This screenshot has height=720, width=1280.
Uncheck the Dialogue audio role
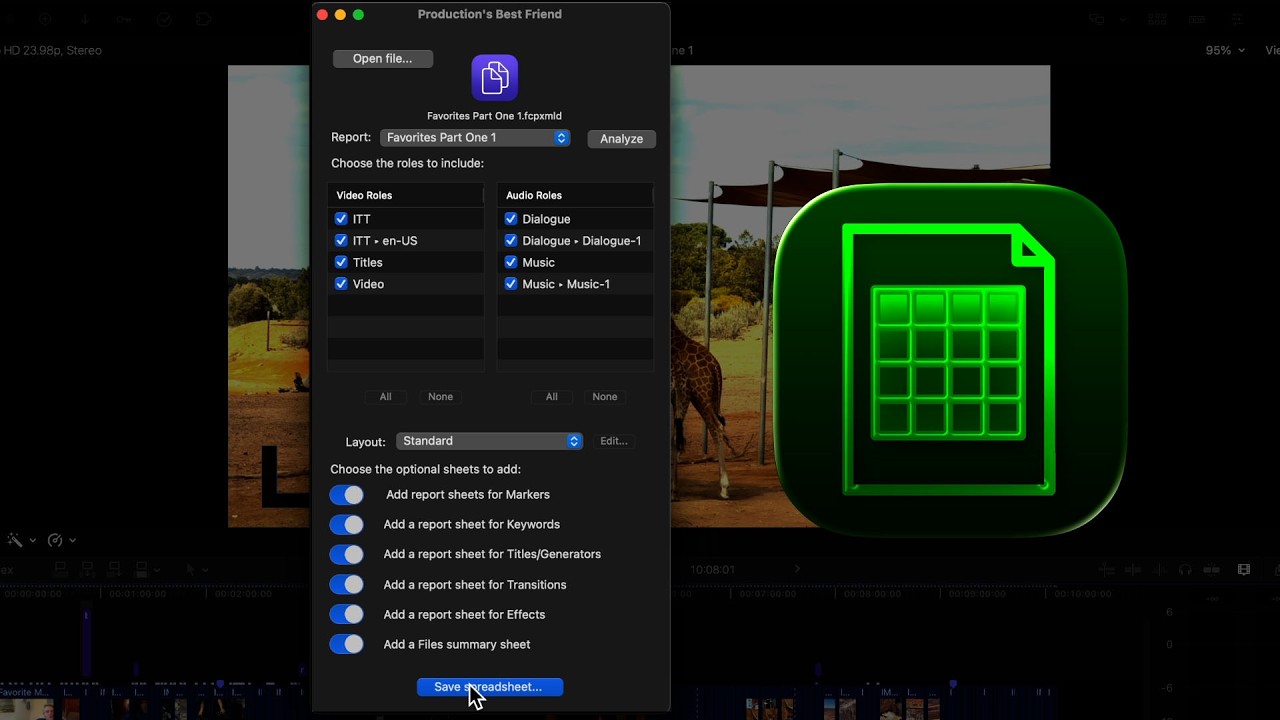[511, 219]
